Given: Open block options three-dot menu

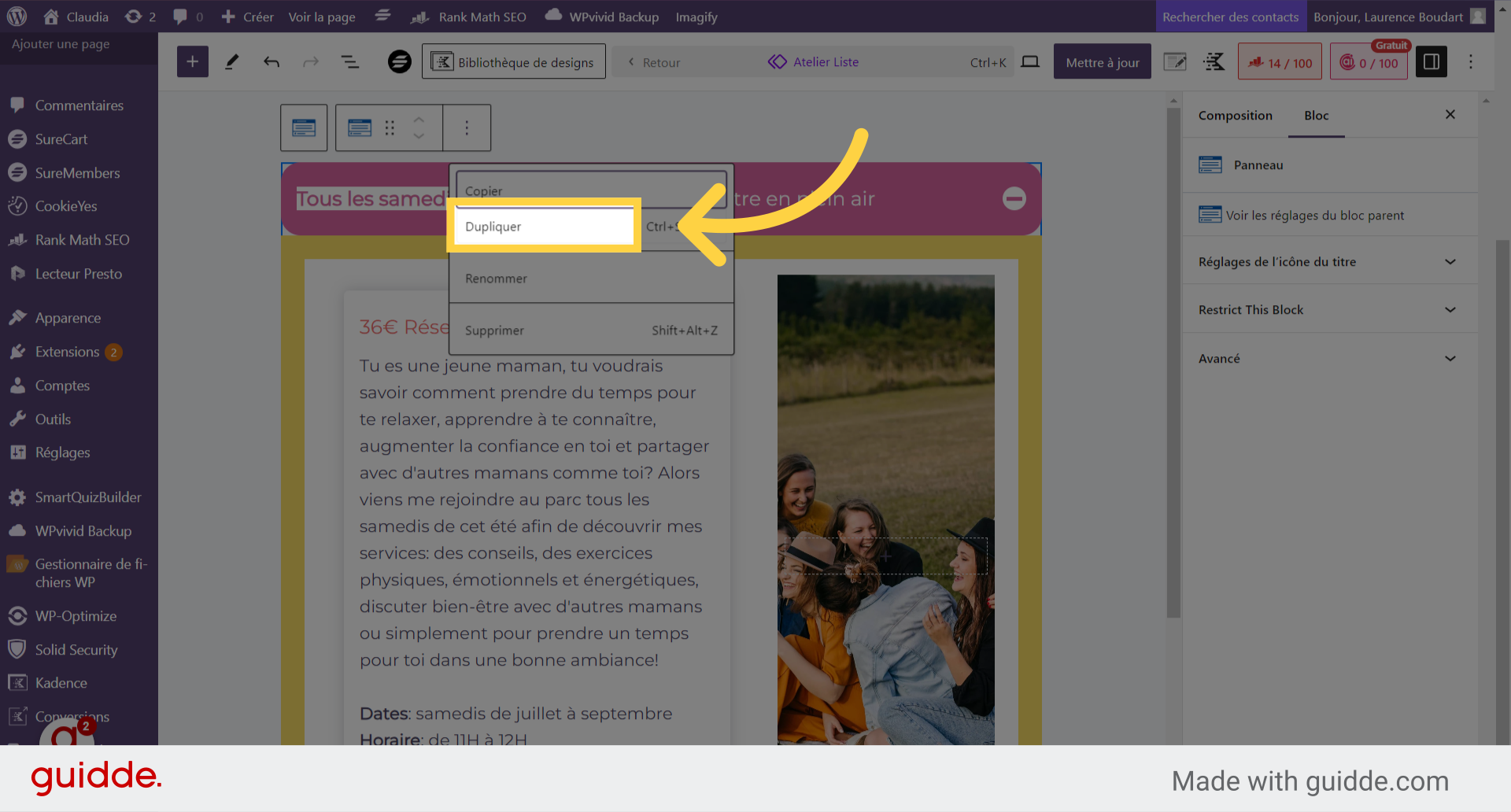Looking at the screenshot, I should (x=467, y=127).
